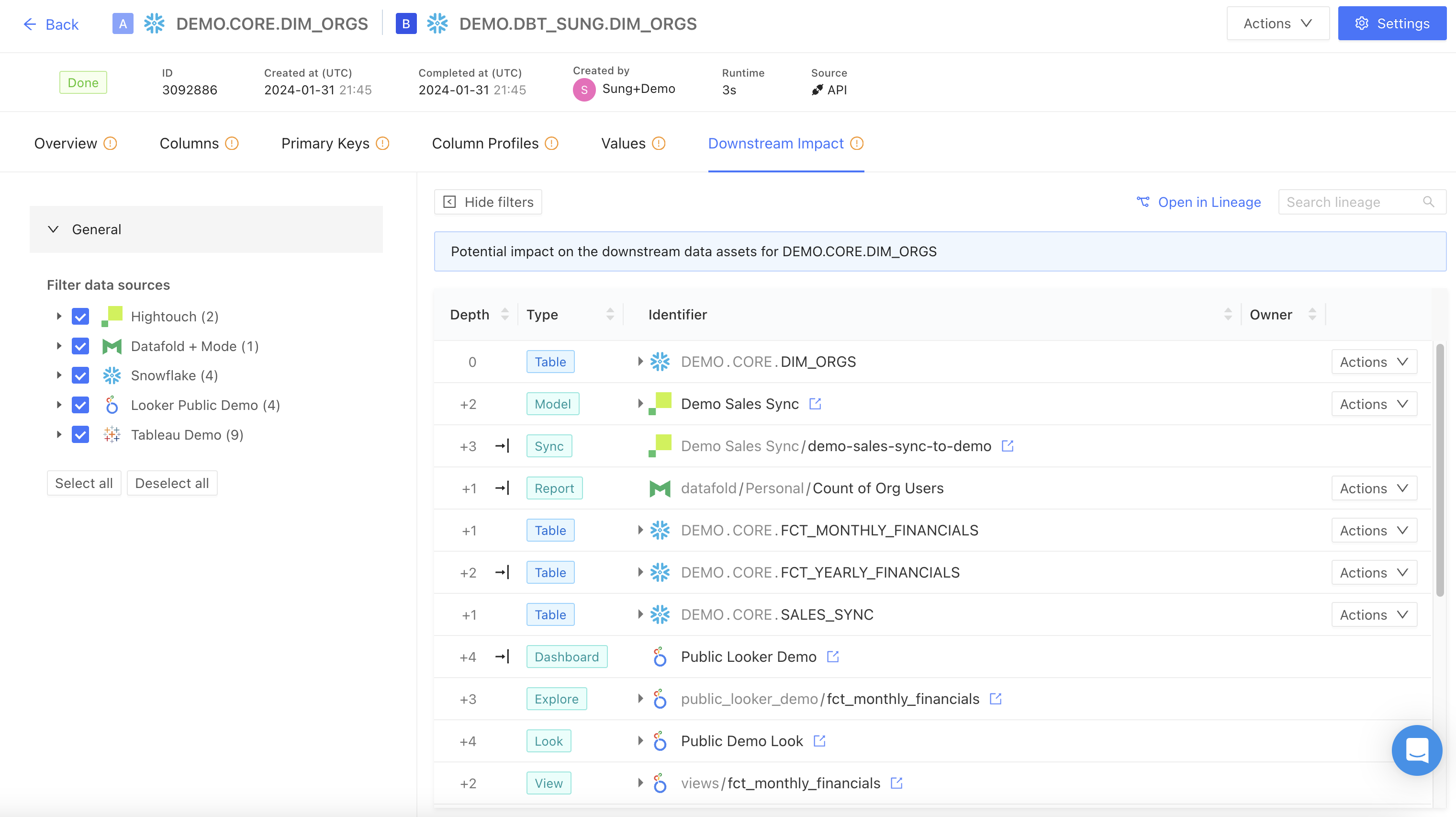Click the warning icon beside Column Profiles
The width and height of the screenshot is (1456, 817).
pos(552,144)
